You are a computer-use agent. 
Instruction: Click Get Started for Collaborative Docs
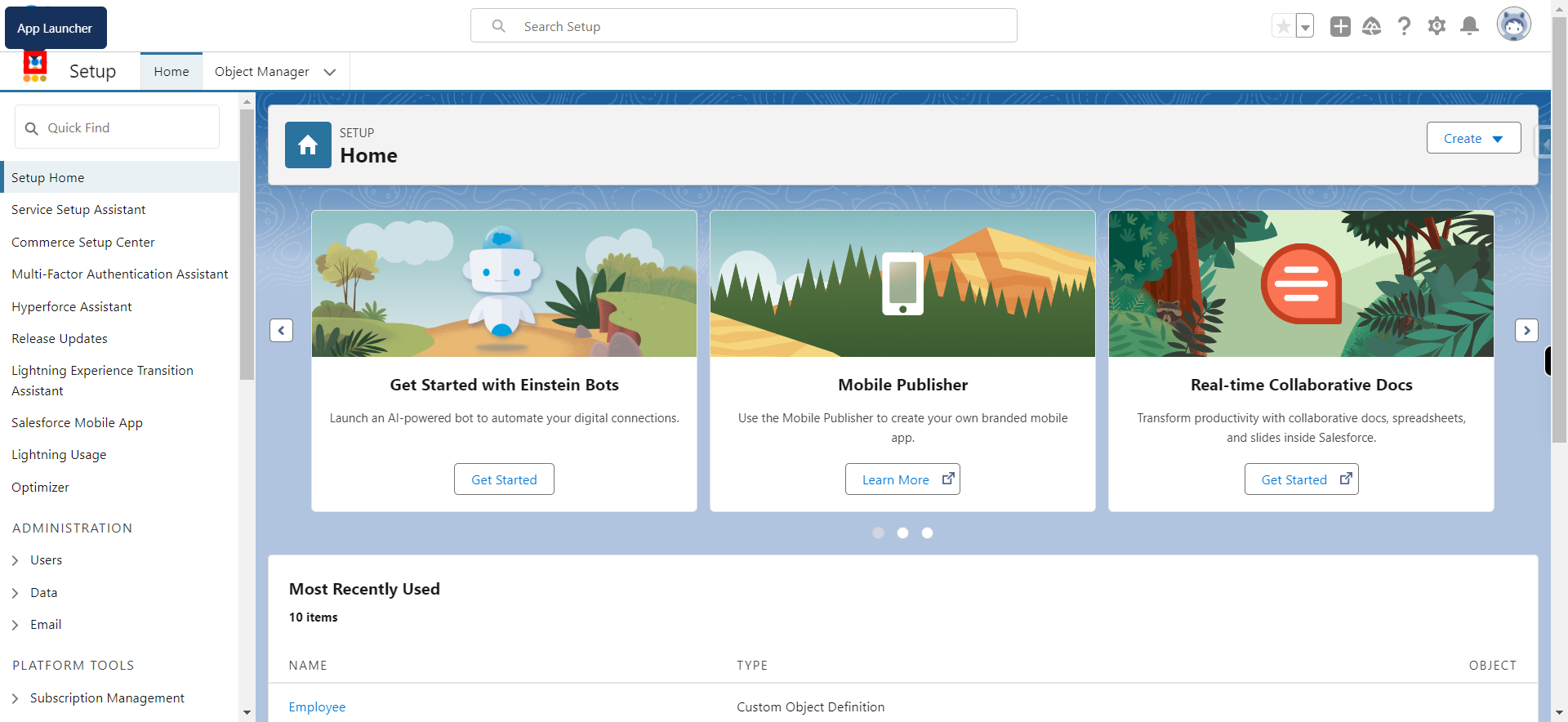1301,479
